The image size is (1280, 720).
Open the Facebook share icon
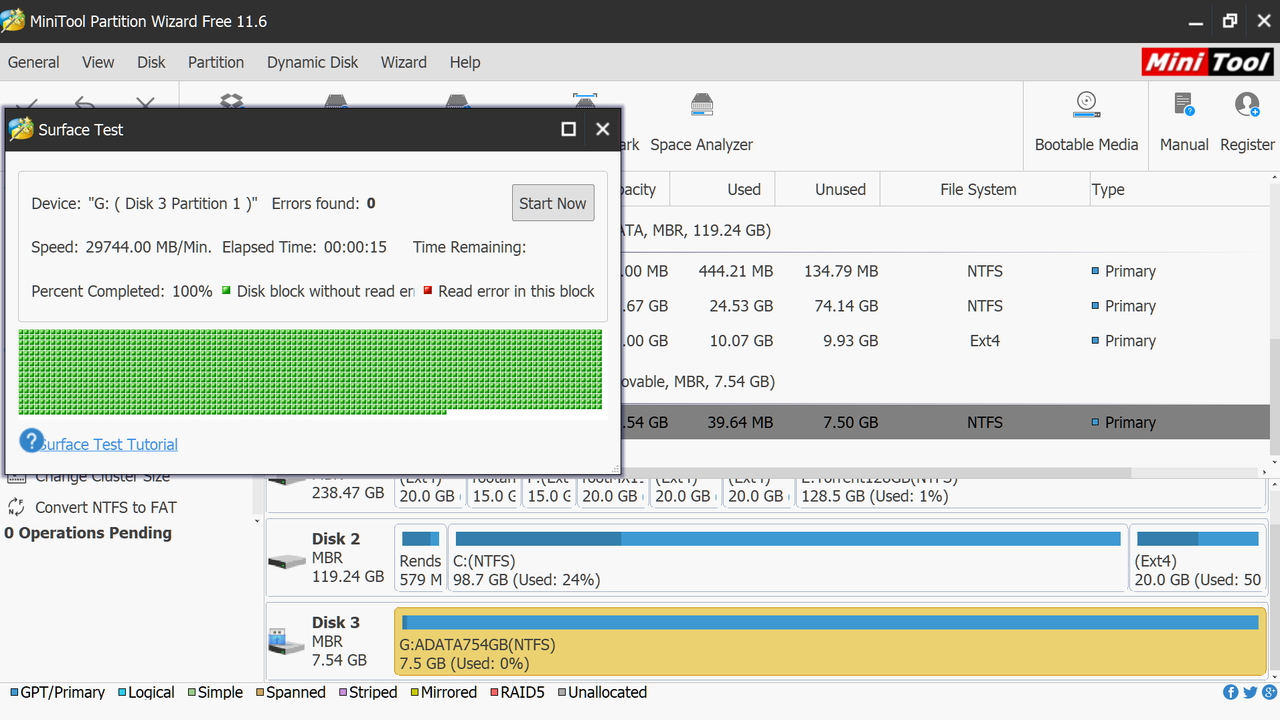click(1231, 692)
